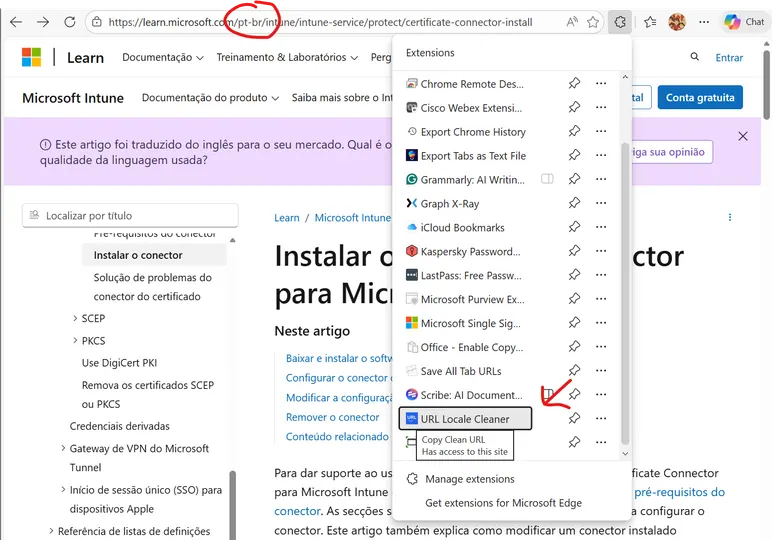Expand Referência de listas de definições
Screen dimensions: 772x540
(x=51, y=531)
